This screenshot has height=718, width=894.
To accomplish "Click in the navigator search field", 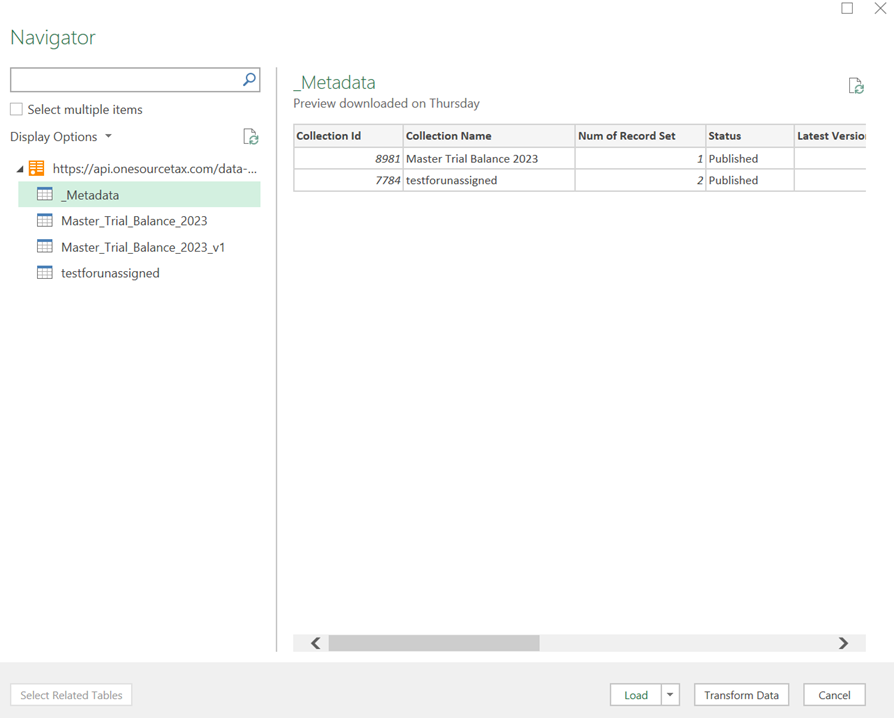I will (125, 80).
